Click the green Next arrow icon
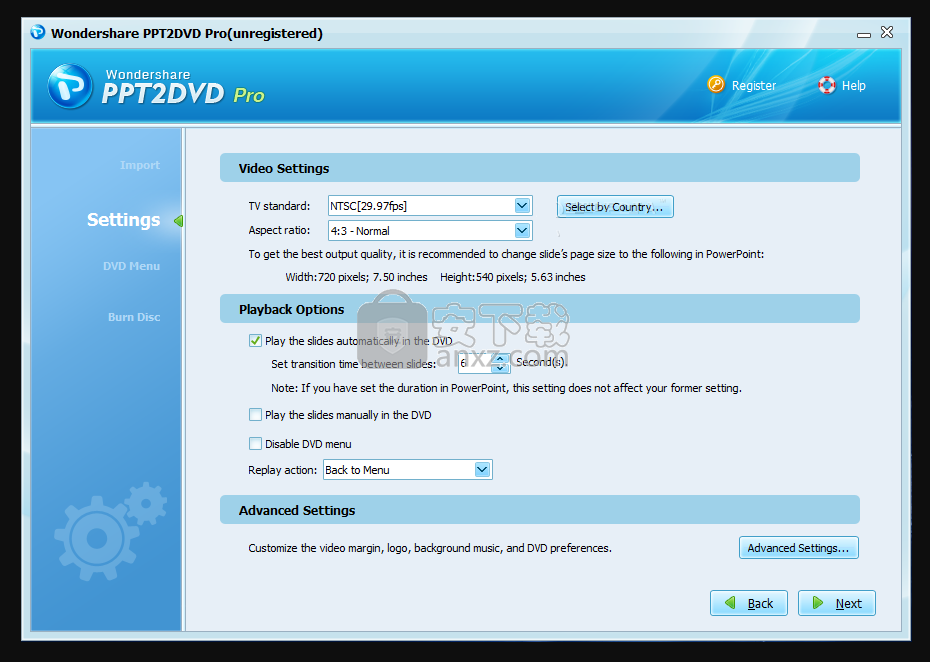 click(818, 603)
